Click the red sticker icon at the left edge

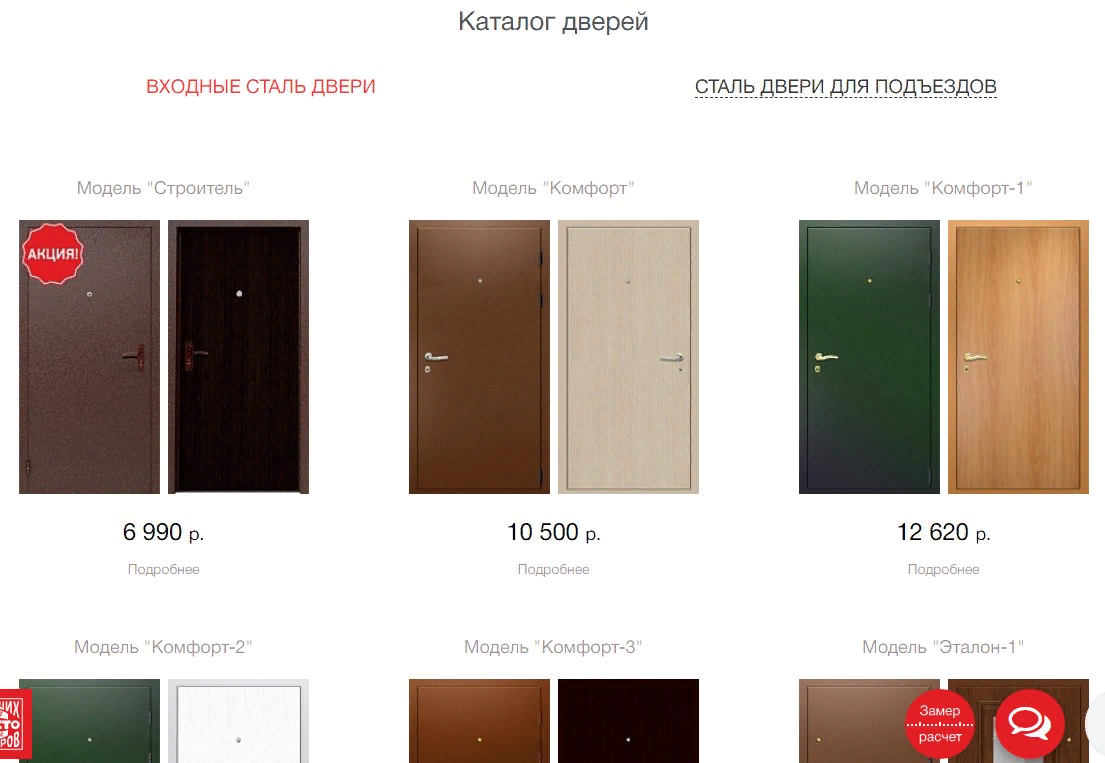point(14,724)
